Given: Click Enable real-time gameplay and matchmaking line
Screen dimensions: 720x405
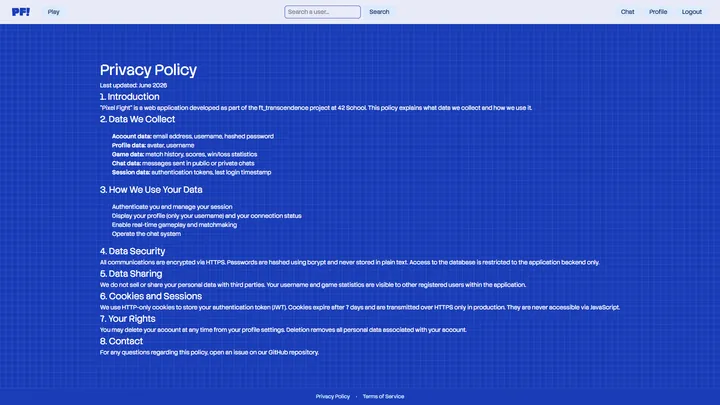Looking at the screenshot, I should [x=174, y=225].
